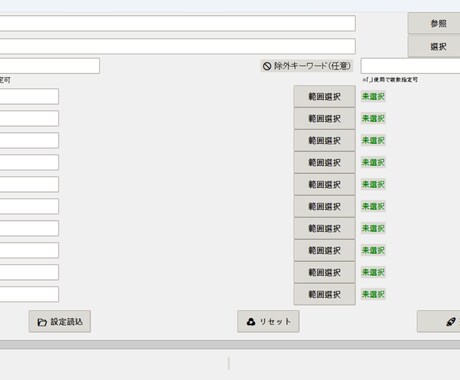Image resolution: width=460 pixels, height=380 pixels.
Task: Click the 使用で複数指定可 hint under exclude field
Action: coord(390,80)
